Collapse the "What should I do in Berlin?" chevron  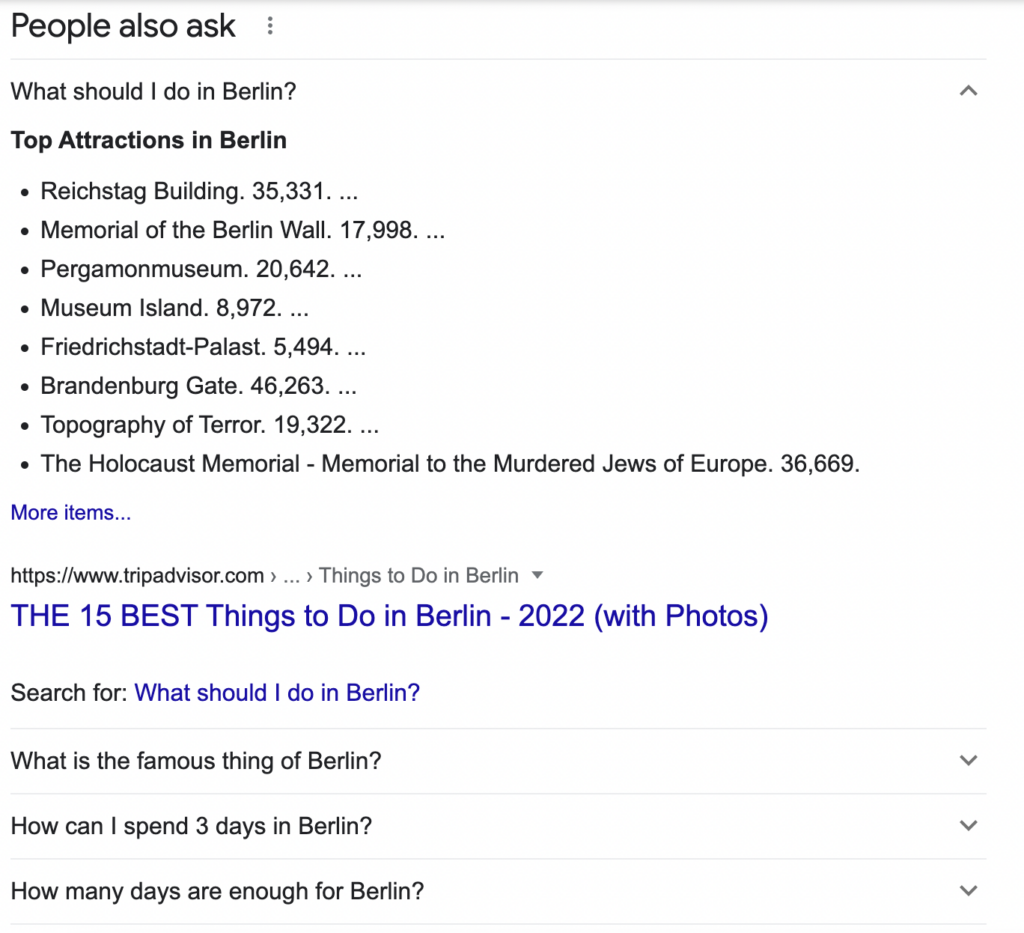tap(967, 91)
